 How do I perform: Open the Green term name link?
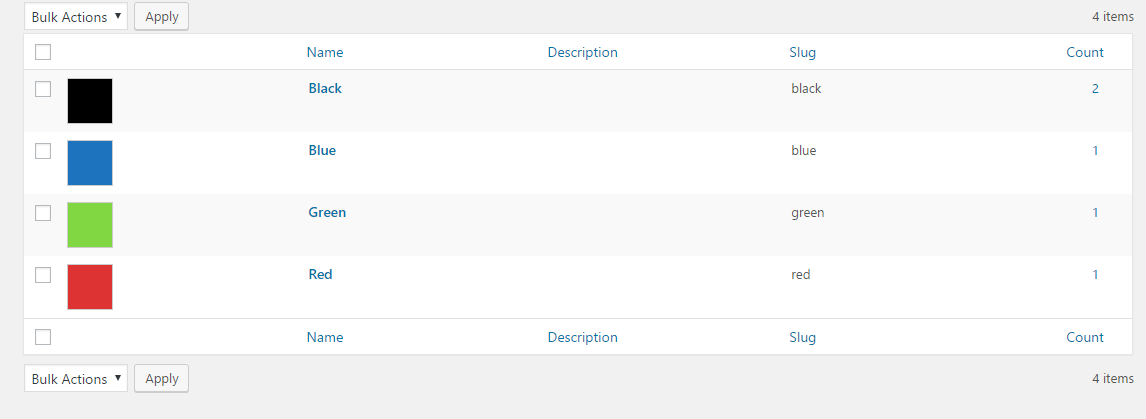327,212
